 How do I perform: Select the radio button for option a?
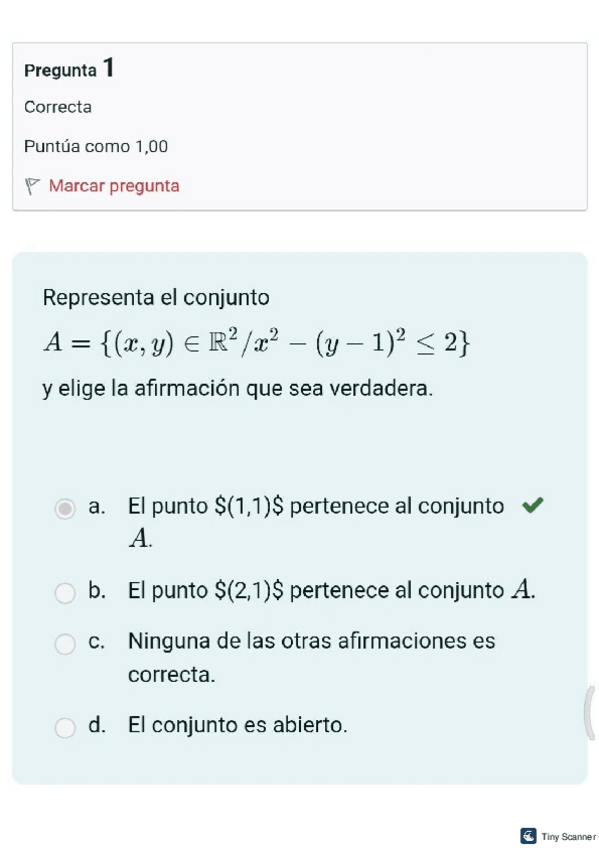[x=65, y=508]
